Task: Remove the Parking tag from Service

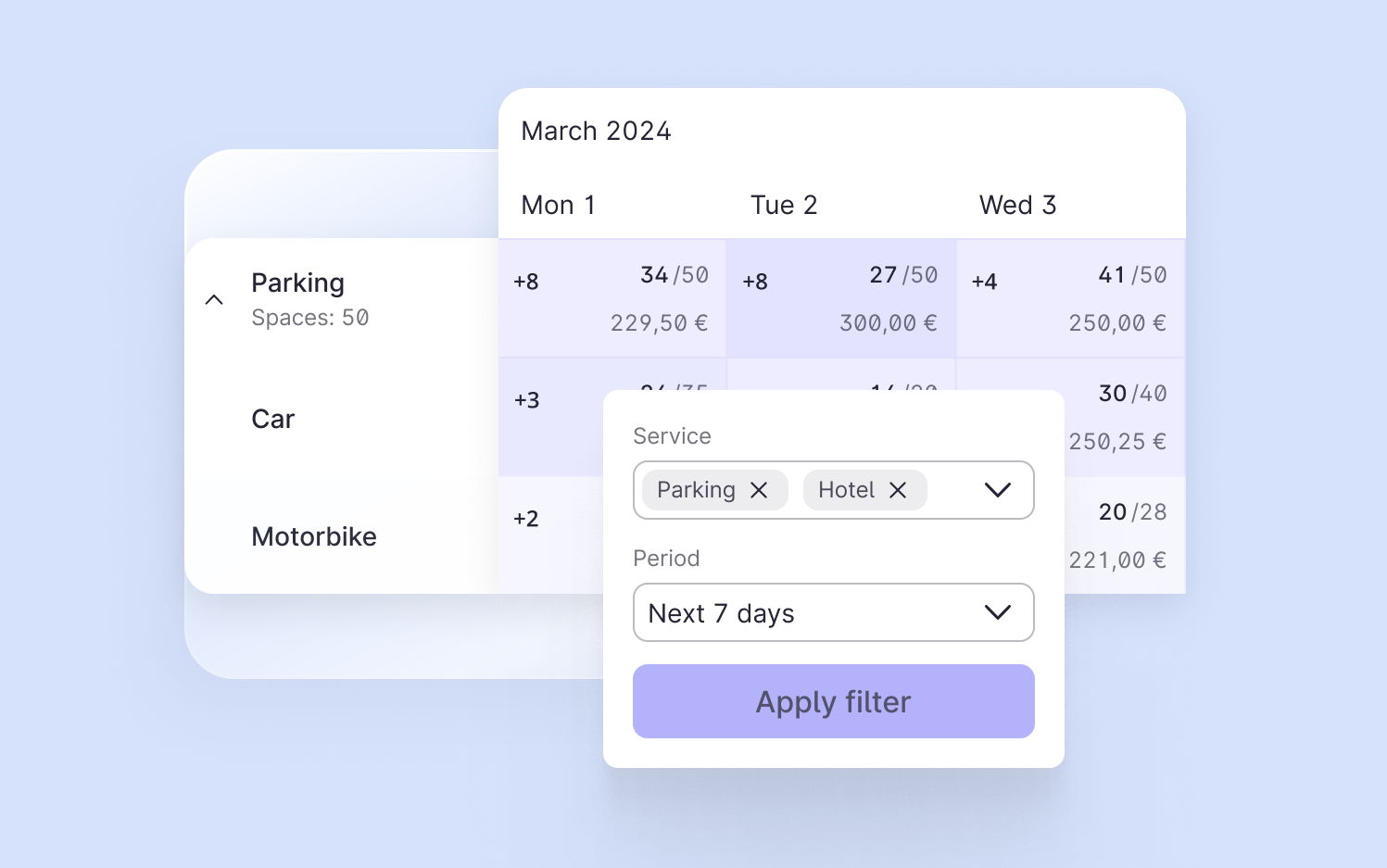Action: point(759,490)
